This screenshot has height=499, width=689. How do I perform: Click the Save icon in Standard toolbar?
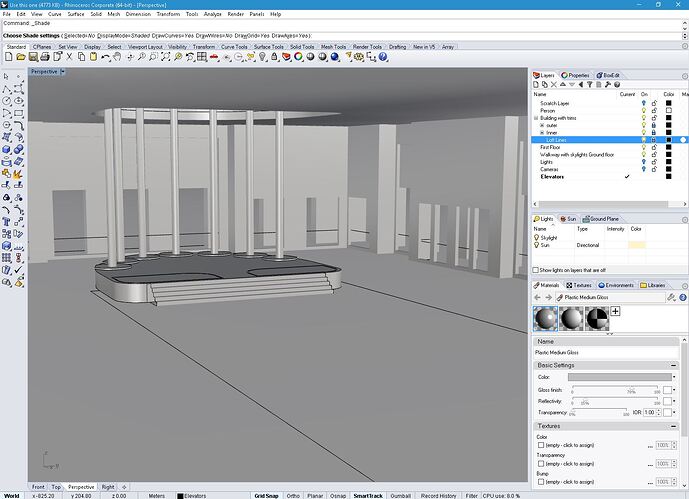coord(33,57)
